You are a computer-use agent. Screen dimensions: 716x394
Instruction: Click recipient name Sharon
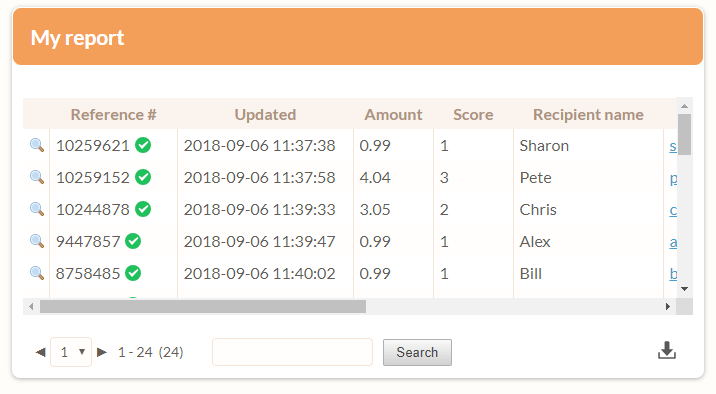click(544, 146)
